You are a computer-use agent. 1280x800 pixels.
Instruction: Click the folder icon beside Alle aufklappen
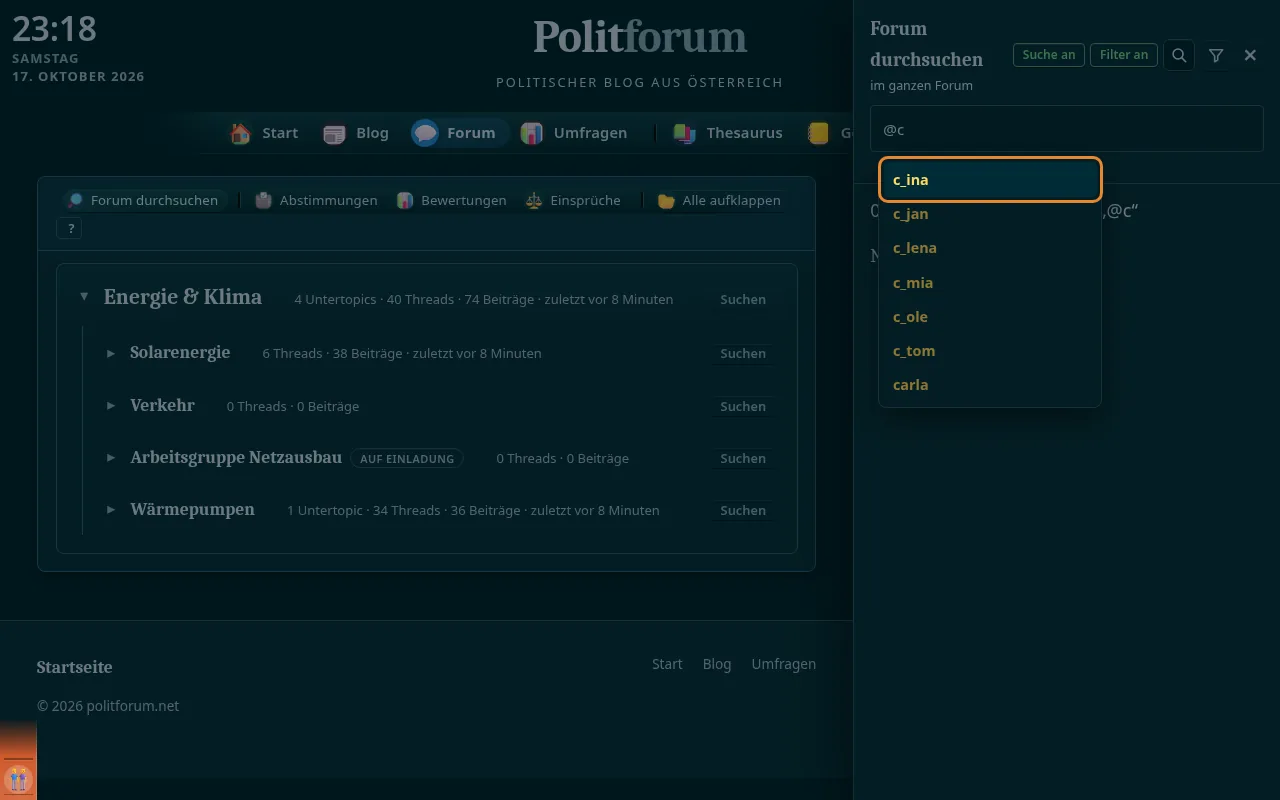tap(666, 200)
